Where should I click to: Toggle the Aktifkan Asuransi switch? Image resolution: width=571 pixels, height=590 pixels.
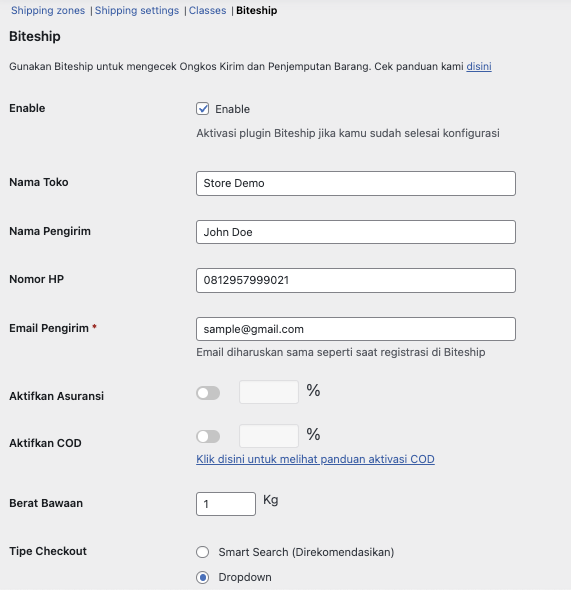click(208, 393)
